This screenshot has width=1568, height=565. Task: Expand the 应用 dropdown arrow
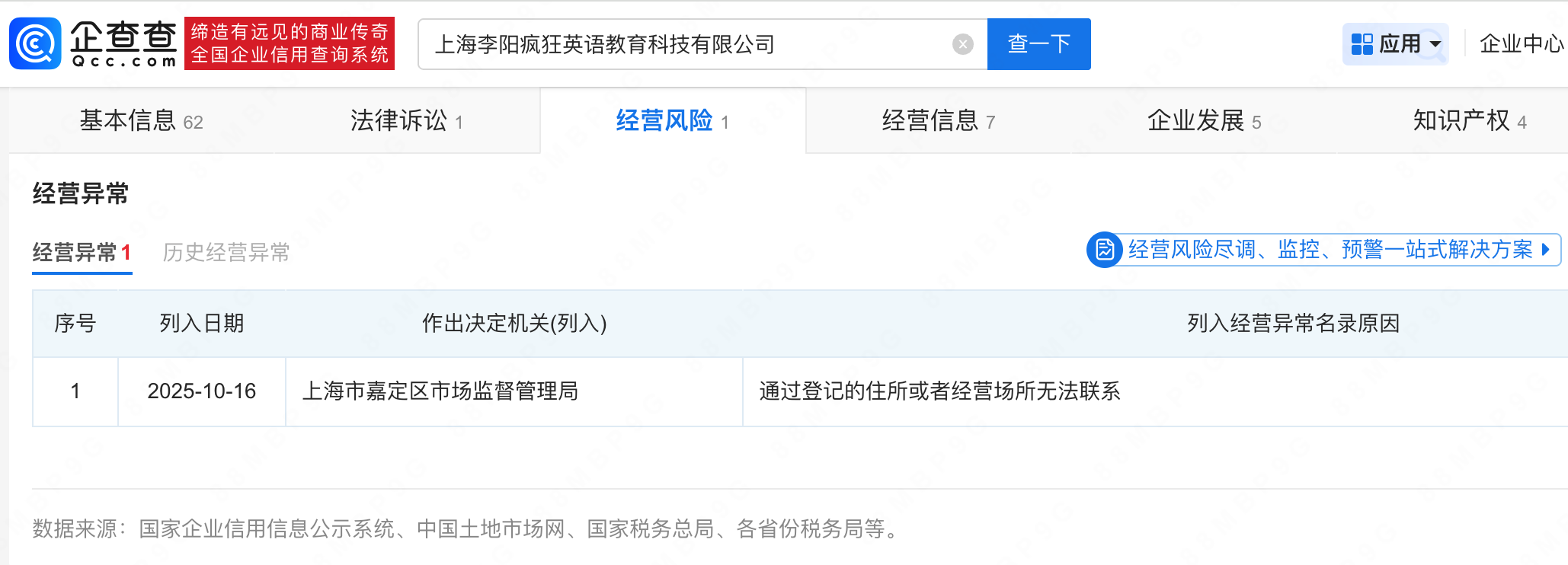(x=1435, y=44)
